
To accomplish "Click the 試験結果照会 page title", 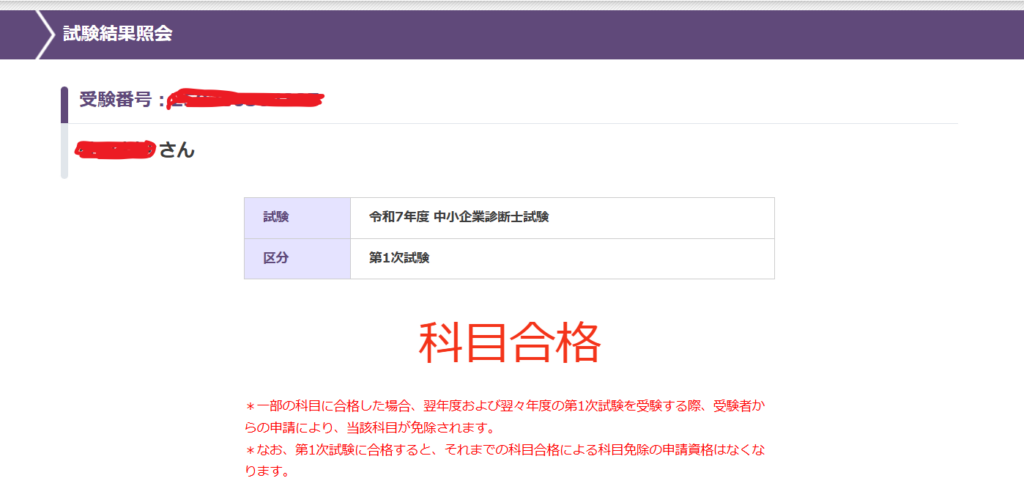I will pyautogui.click(x=117, y=34).
